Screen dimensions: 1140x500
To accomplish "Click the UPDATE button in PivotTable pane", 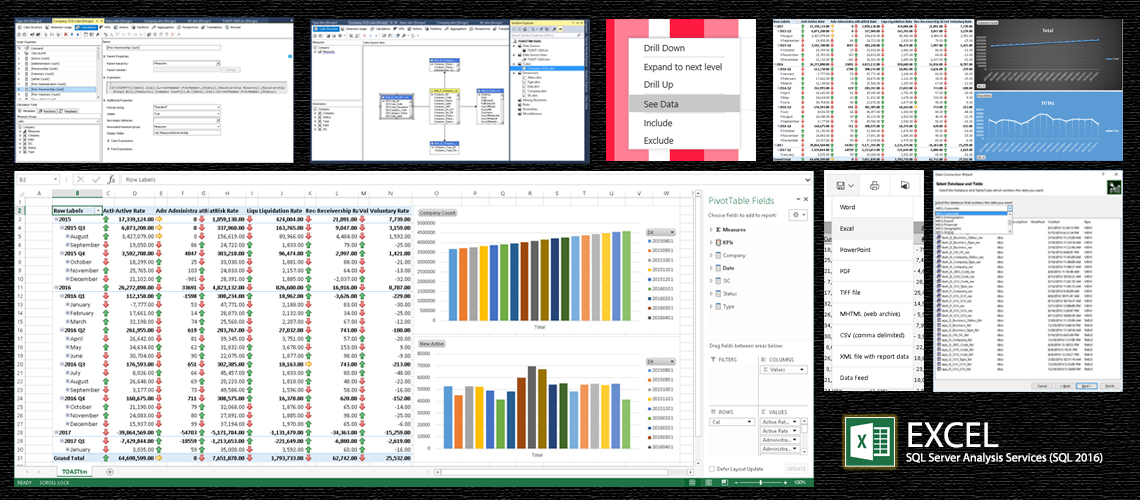I will (x=796, y=469).
